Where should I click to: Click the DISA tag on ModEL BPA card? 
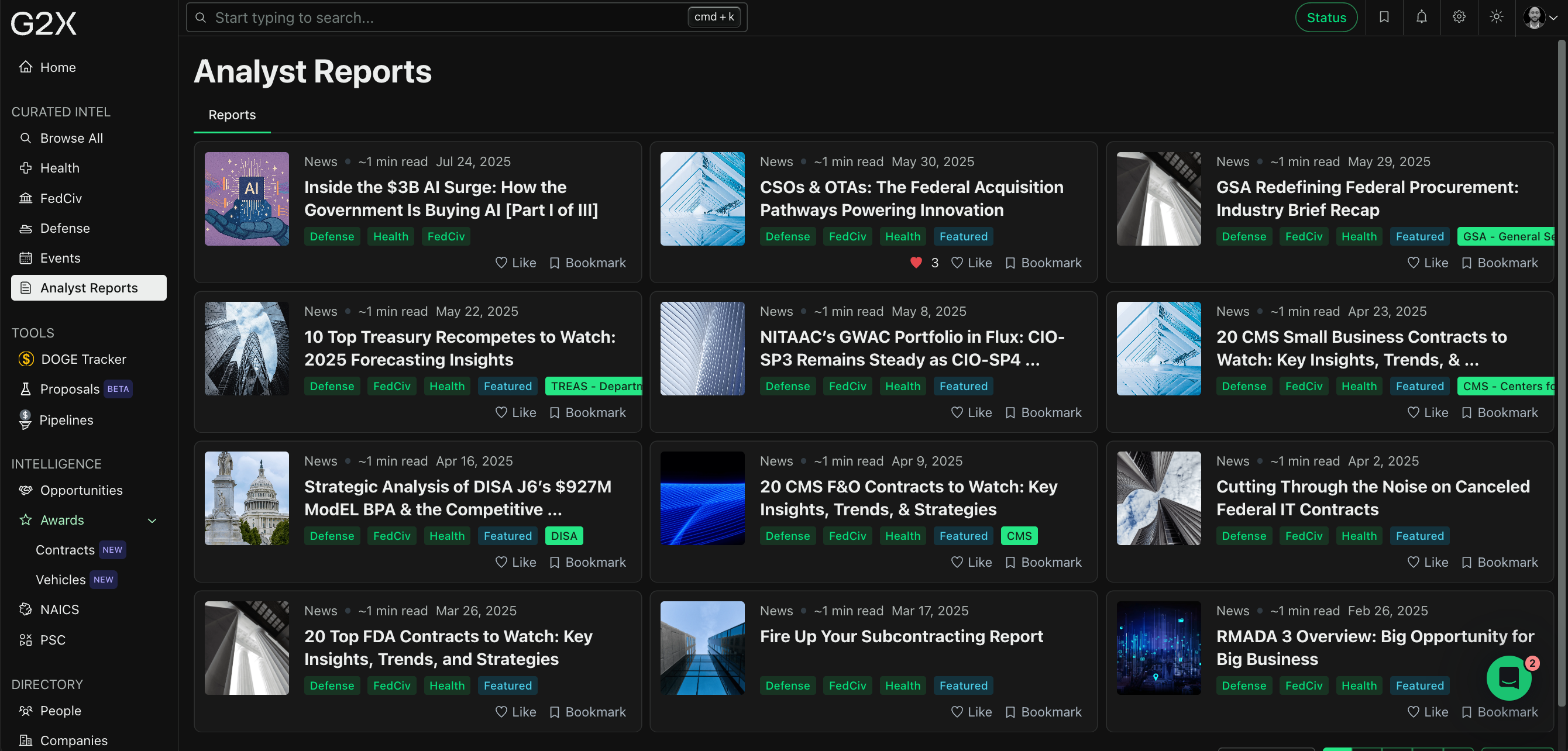[x=563, y=536]
